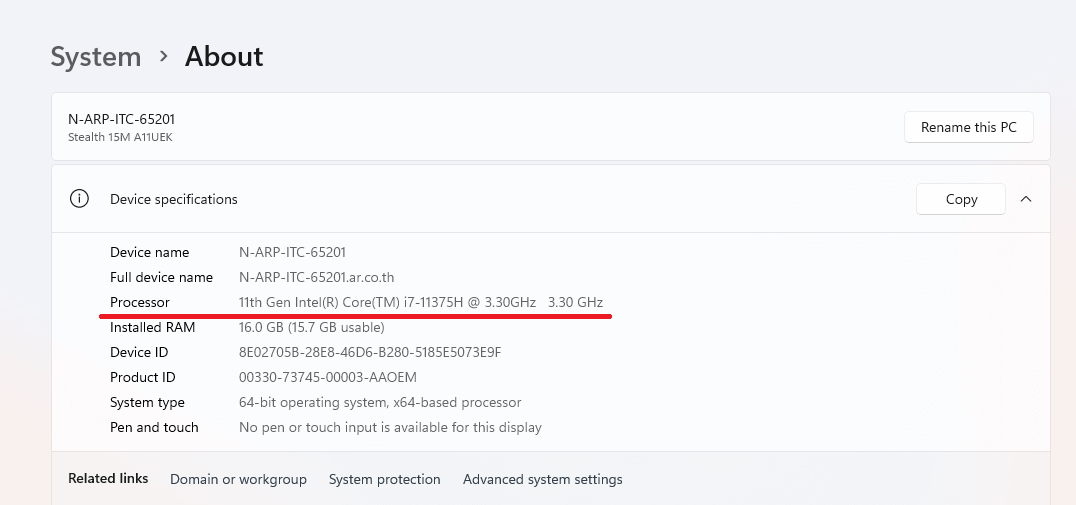Collapse the Device specifications section chevron
The width and height of the screenshot is (1076, 505).
[1026, 199]
